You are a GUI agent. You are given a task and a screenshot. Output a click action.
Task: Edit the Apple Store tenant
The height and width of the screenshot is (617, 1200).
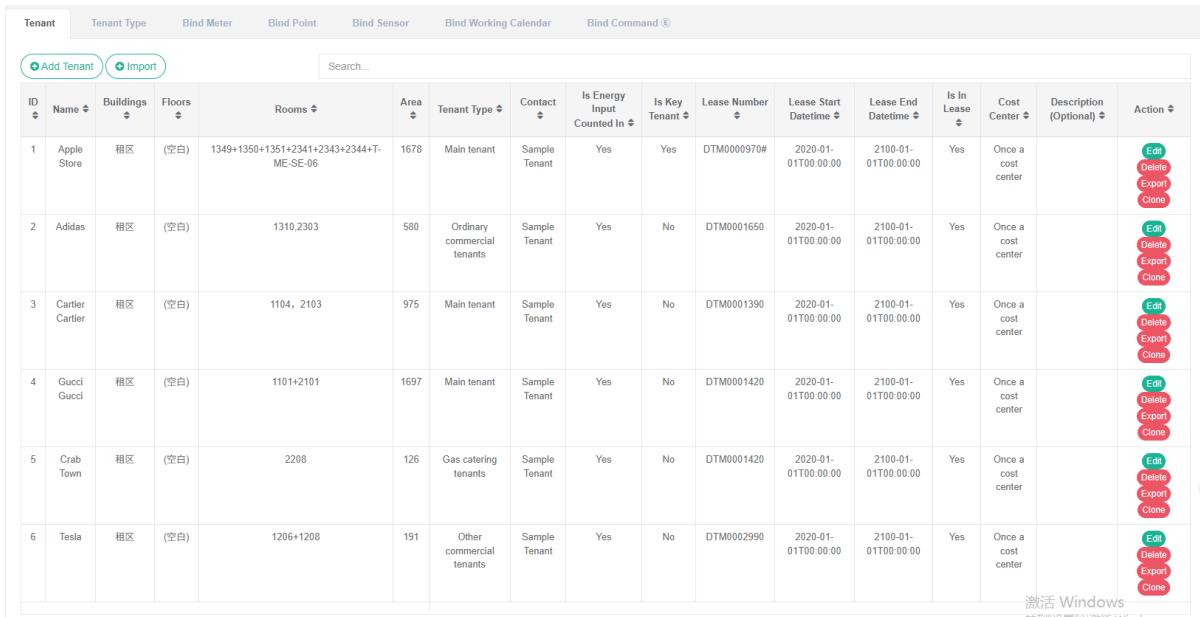[1153, 150]
